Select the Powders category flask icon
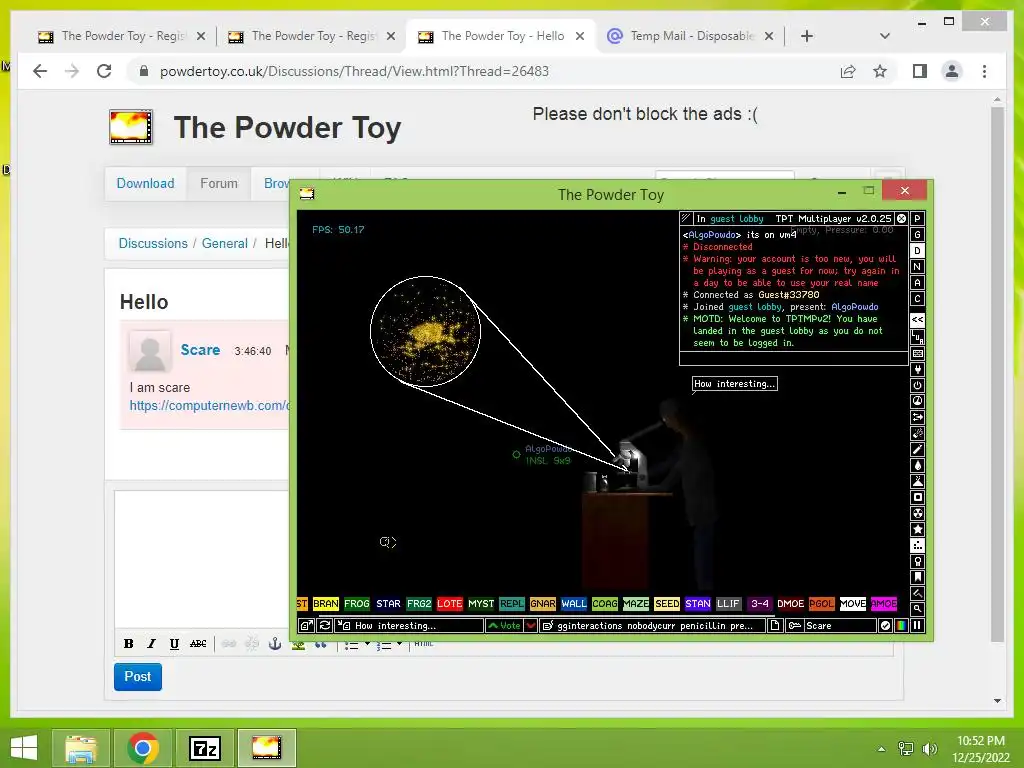This screenshot has height=768, width=1024. (917, 481)
